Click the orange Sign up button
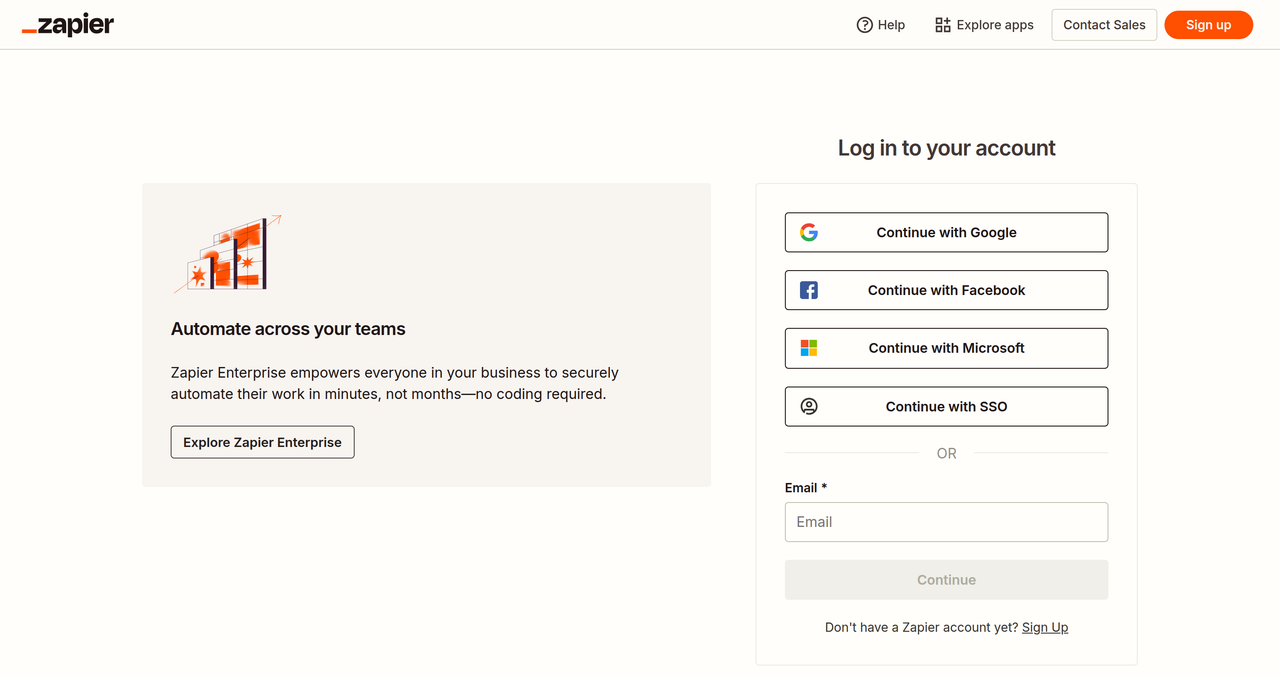Image resolution: width=1280 pixels, height=678 pixels. [x=1209, y=25]
